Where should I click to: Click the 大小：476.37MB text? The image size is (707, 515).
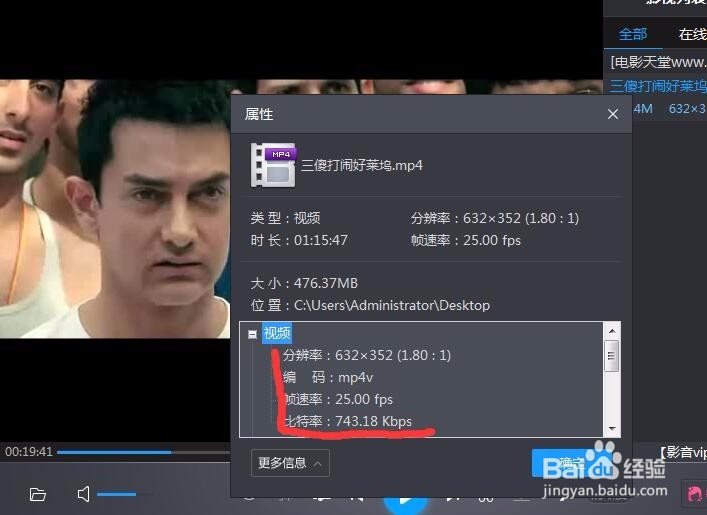tap(304, 283)
